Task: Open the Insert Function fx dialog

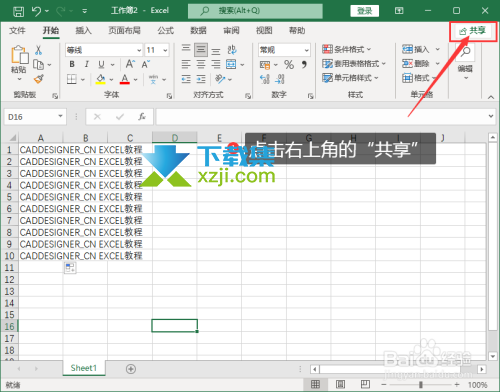Action: tap(142, 117)
